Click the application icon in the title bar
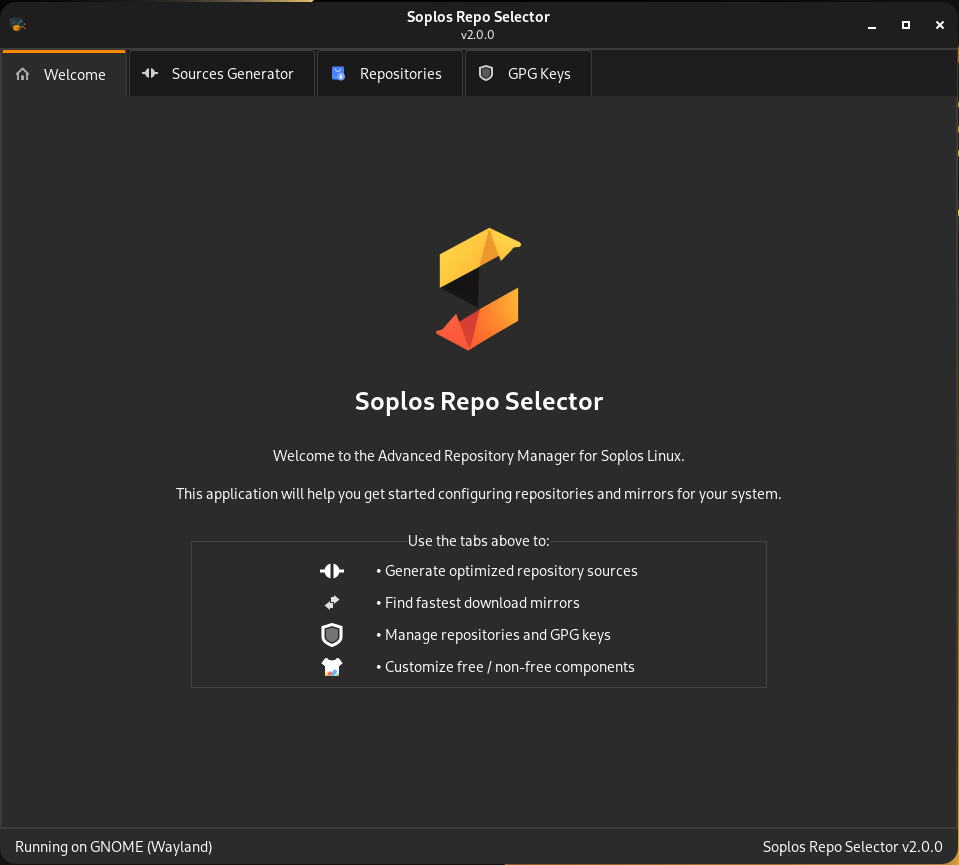 click(16, 24)
